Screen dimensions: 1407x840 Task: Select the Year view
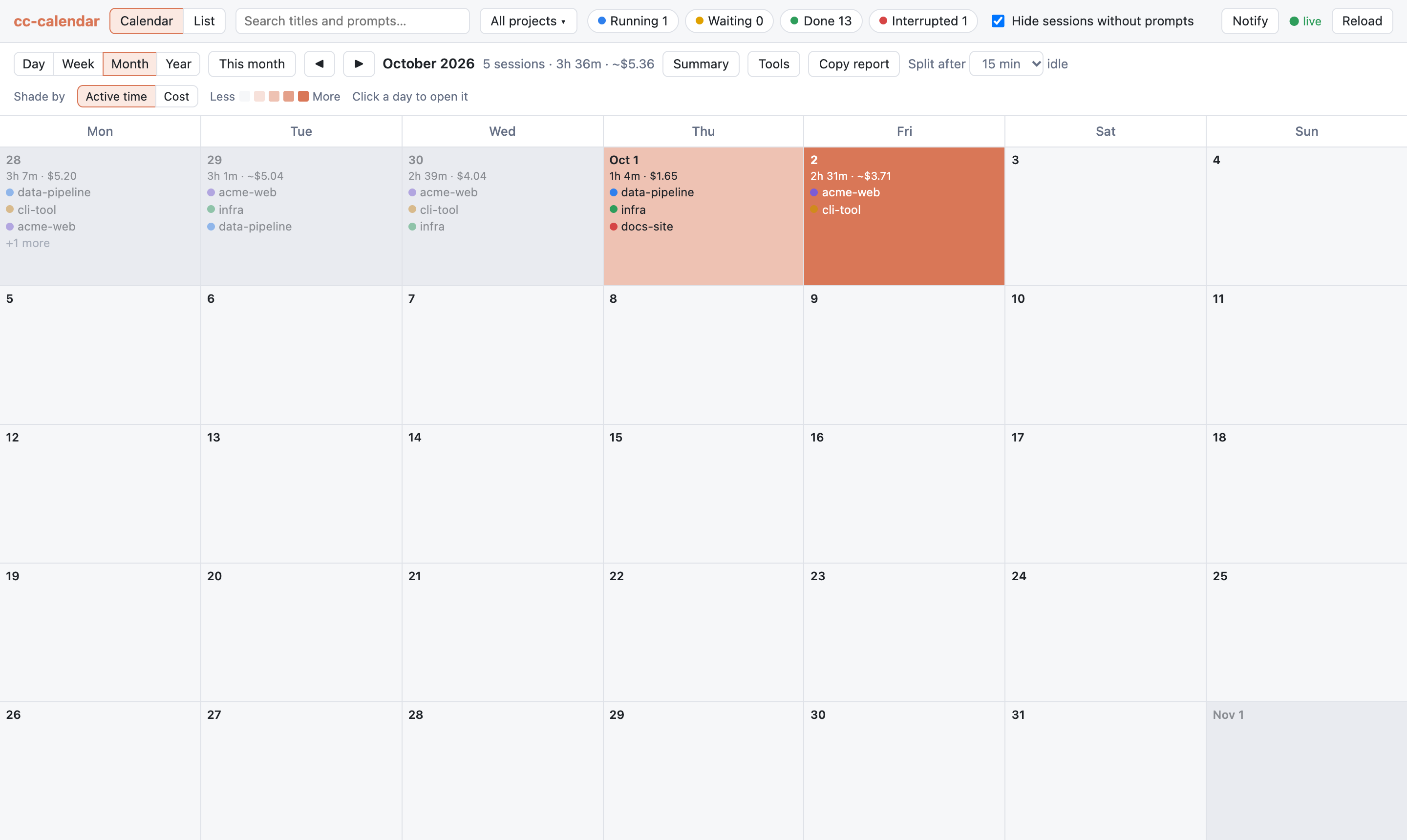[178, 64]
